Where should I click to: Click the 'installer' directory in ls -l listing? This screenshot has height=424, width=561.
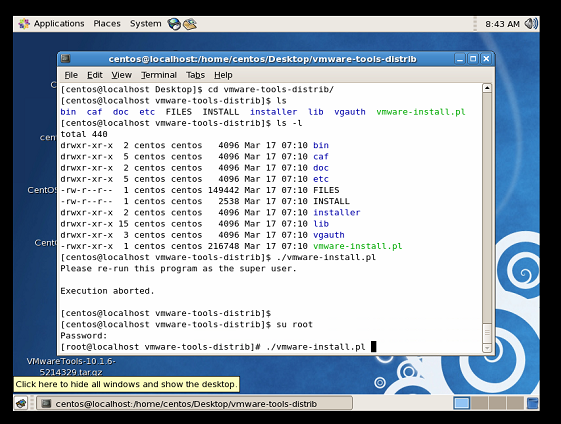(337, 213)
